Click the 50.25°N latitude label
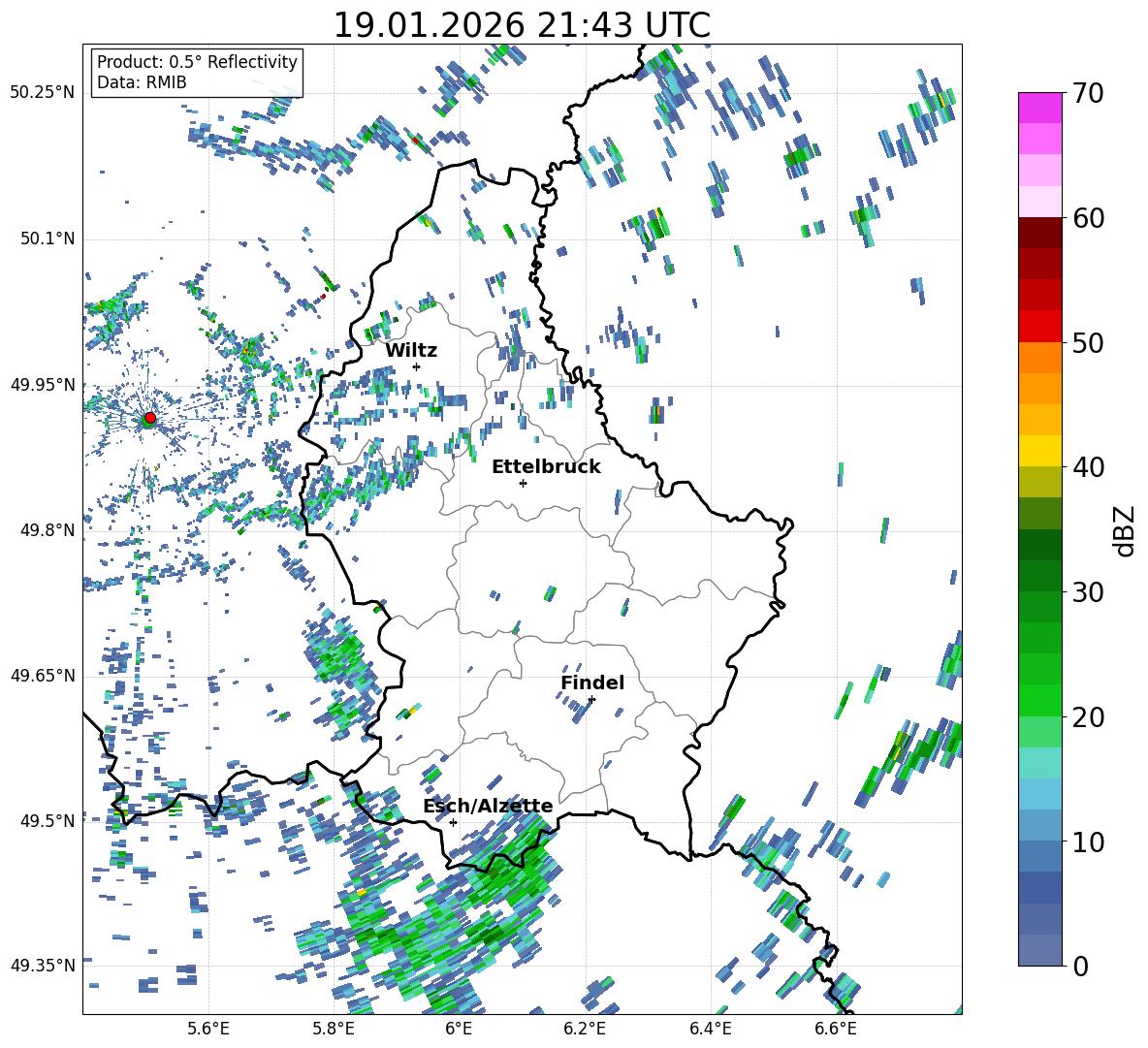Viewport: 1148px width, 1048px height. click(x=43, y=93)
